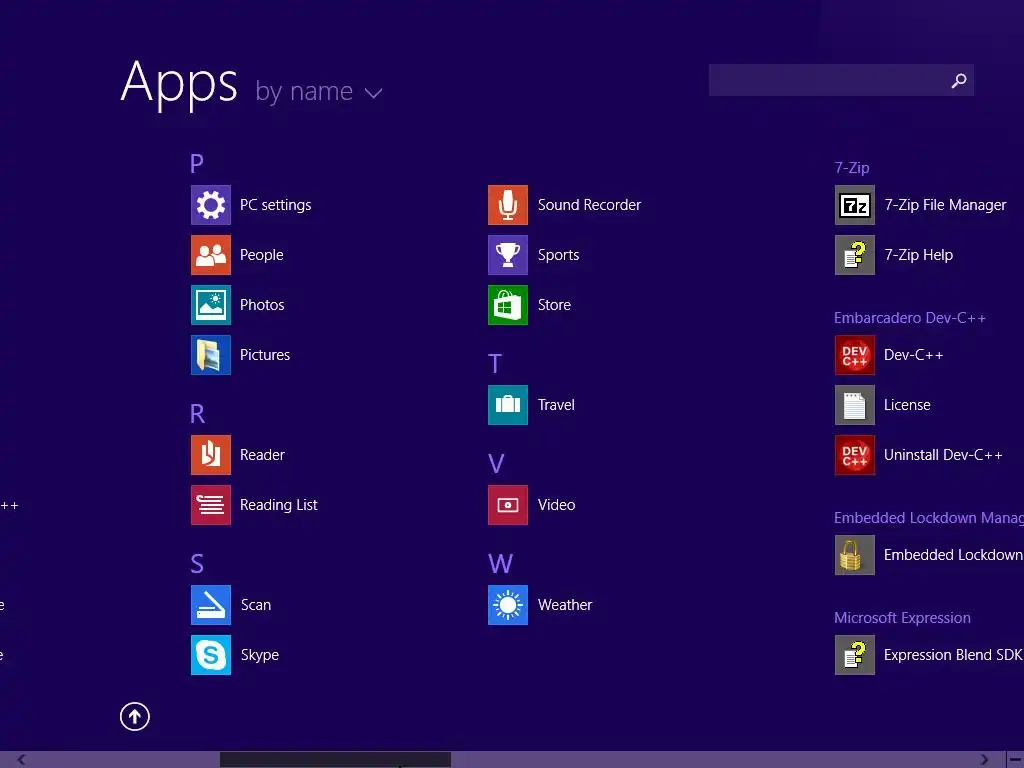Click the 'Photos' label text
Screen dimensions: 1024x768
tap(262, 305)
